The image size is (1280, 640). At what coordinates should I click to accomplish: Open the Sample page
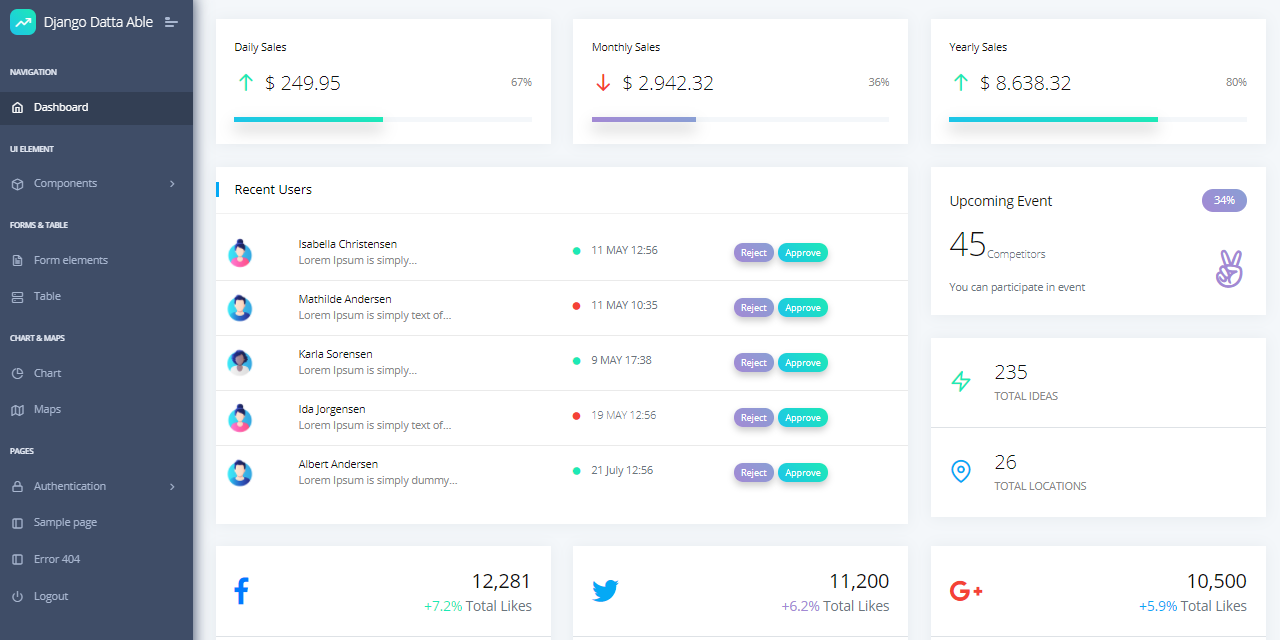tap(66, 521)
